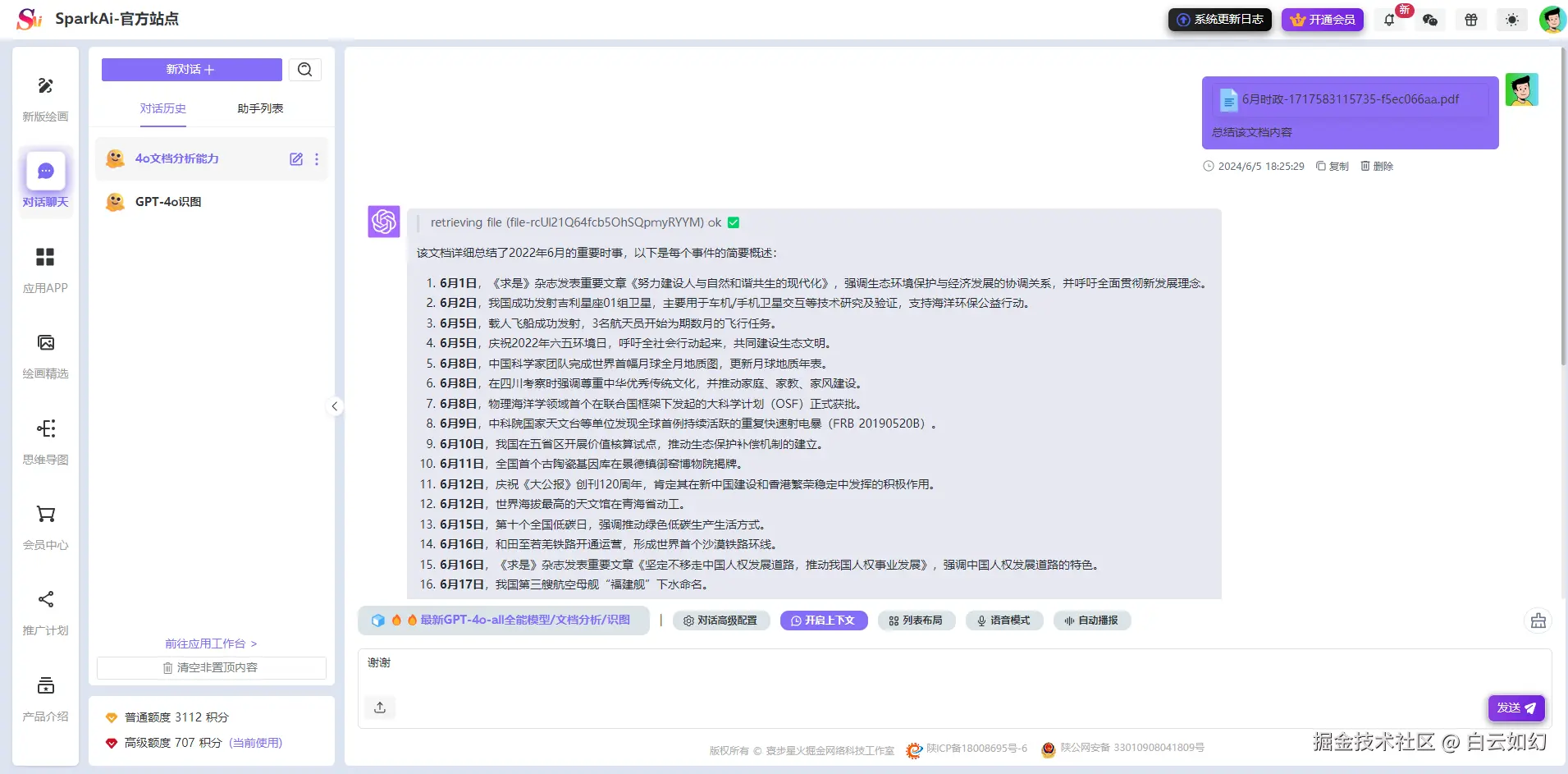The height and width of the screenshot is (774, 1568).
Task: Collapse chat history panel via left chevron
Action: coord(334,405)
